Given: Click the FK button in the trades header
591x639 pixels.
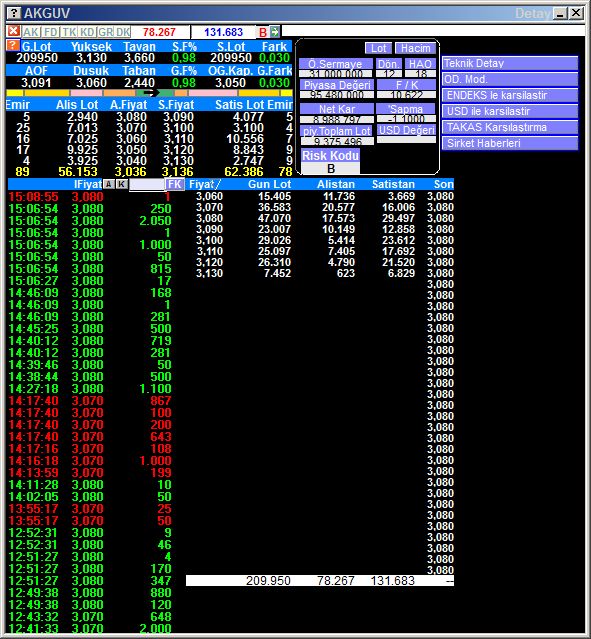Looking at the screenshot, I should point(174,184).
